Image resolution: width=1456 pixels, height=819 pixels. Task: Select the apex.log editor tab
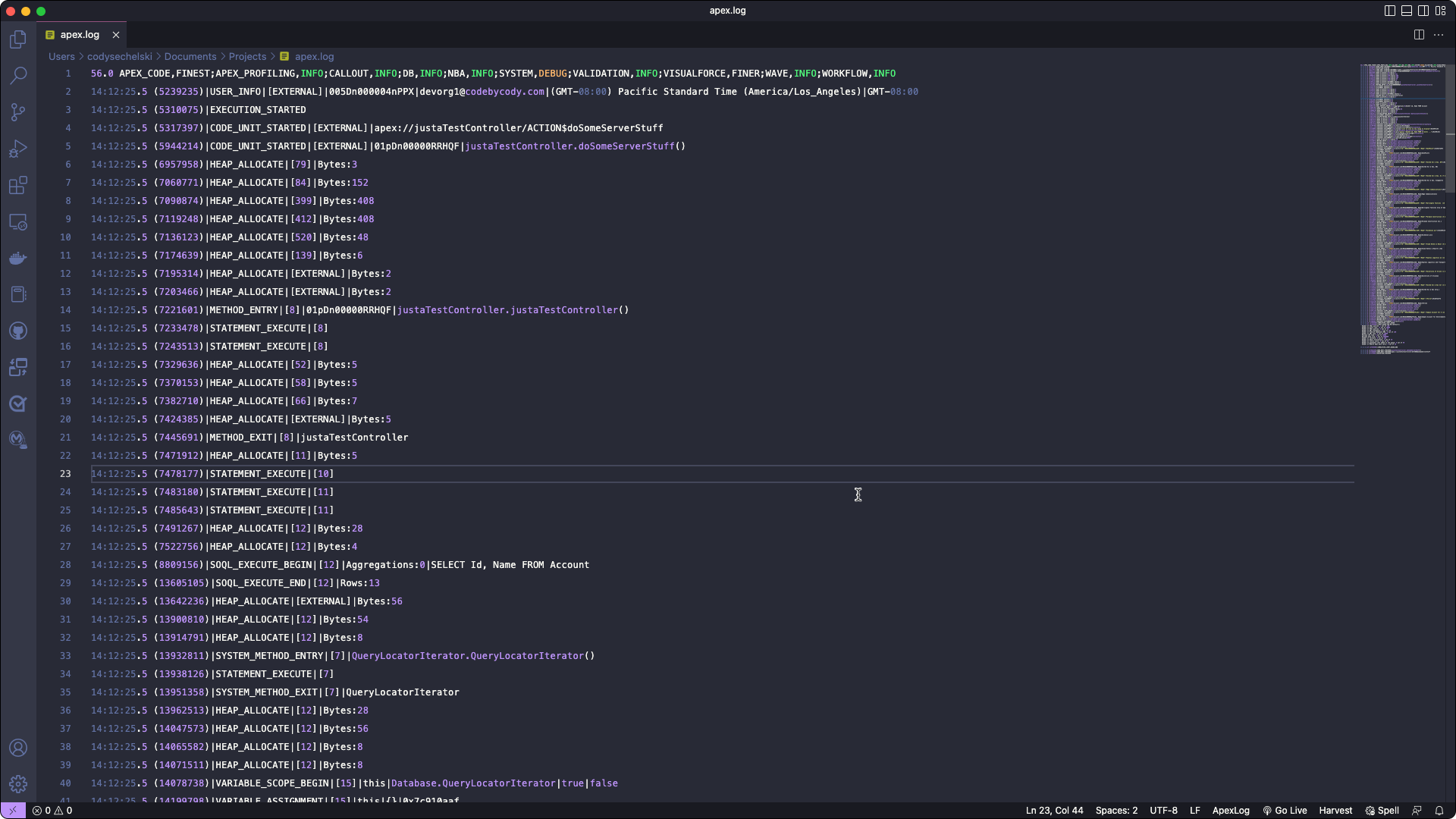pyautogui.click(x=81, y=35)
